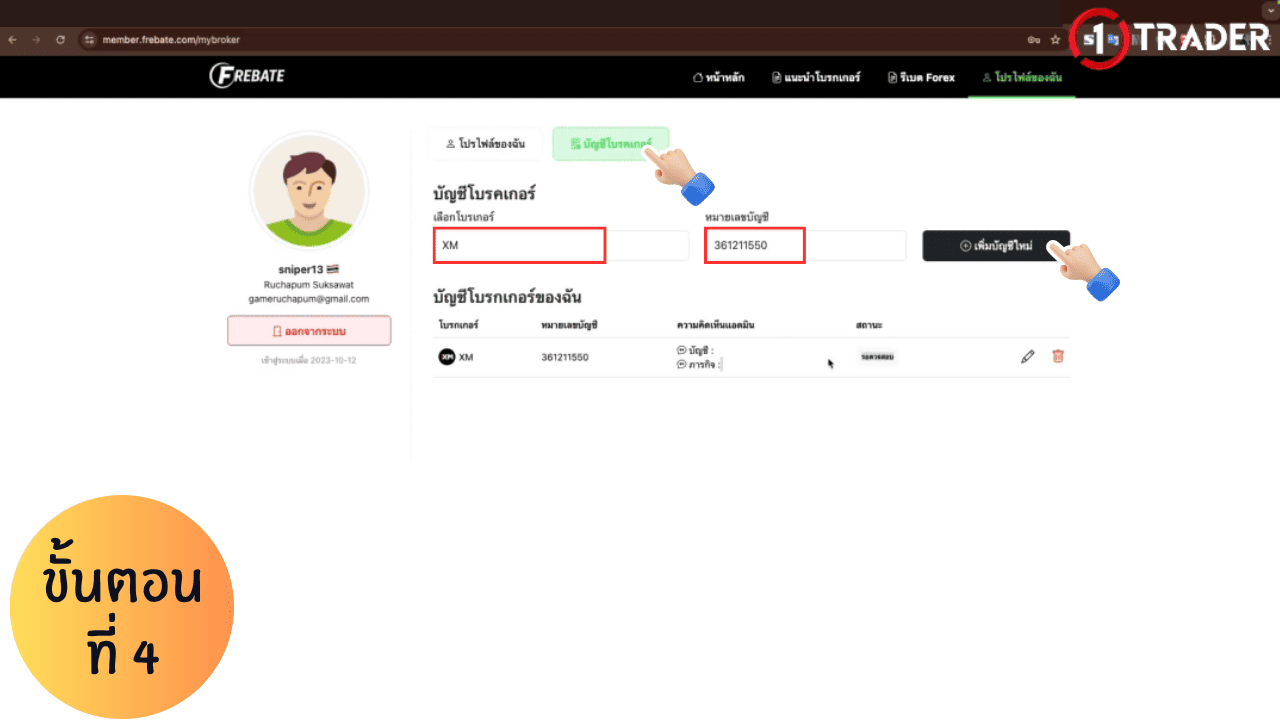Reload the page with refresh icon
The width and height of the screenshot is (1280, 720).
pos(60,40)
